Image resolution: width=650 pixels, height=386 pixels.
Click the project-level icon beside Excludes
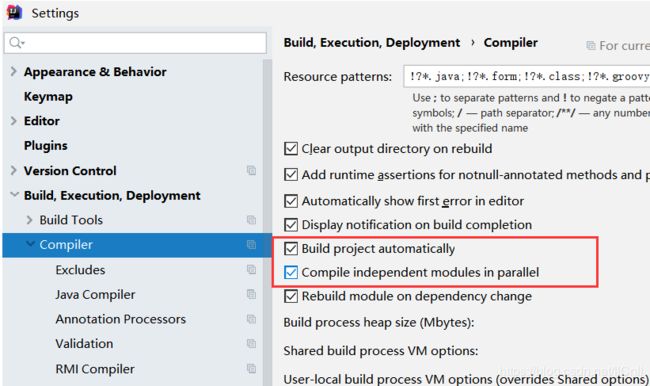[x=251, y=269]
